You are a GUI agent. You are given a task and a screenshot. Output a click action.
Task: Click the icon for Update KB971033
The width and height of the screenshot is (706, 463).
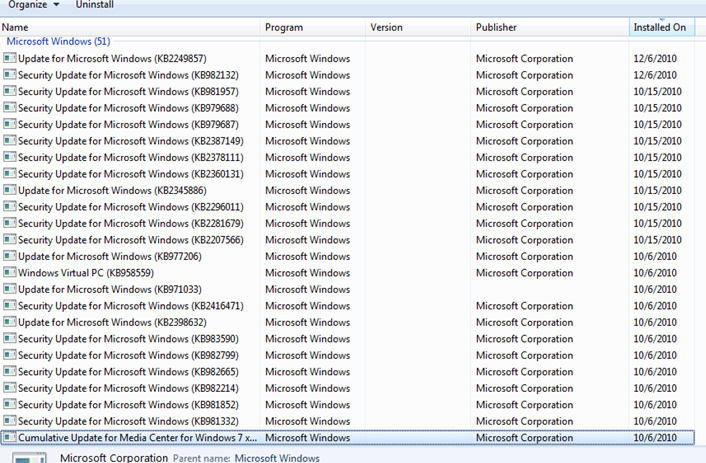tap(9, 289)
